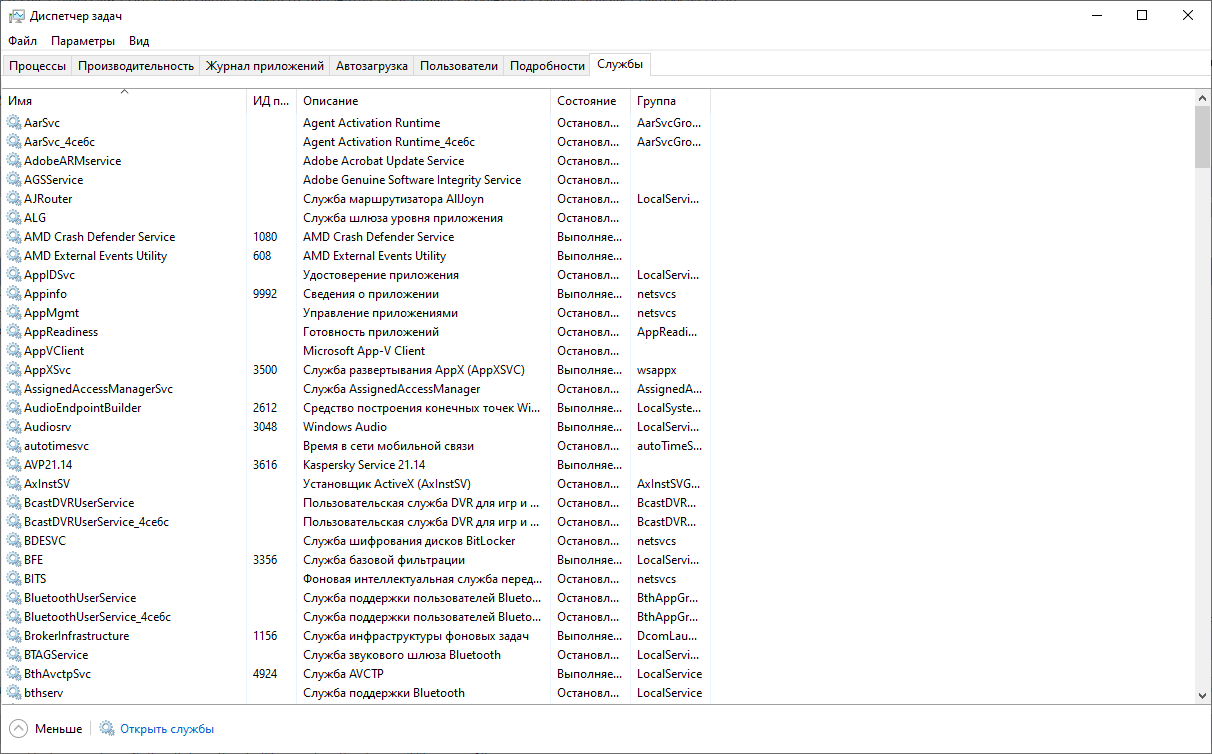The image size is (1212, 754).
Task: Click the BrokerInfrastructure gear icon
Action: point(14,636)
